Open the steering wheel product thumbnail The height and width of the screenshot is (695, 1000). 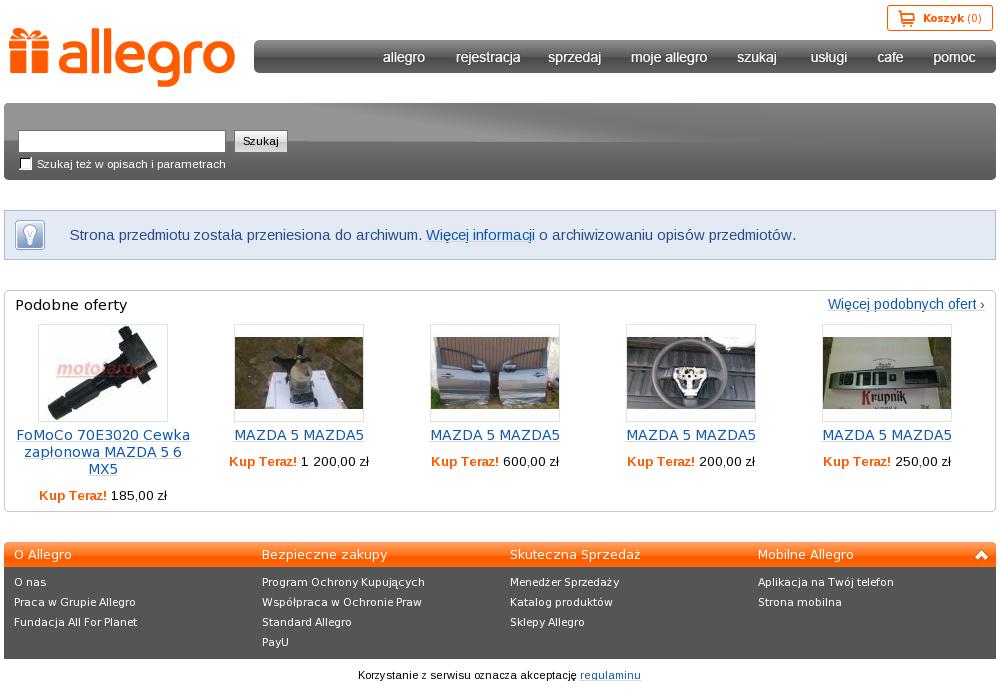click(691, 372)
